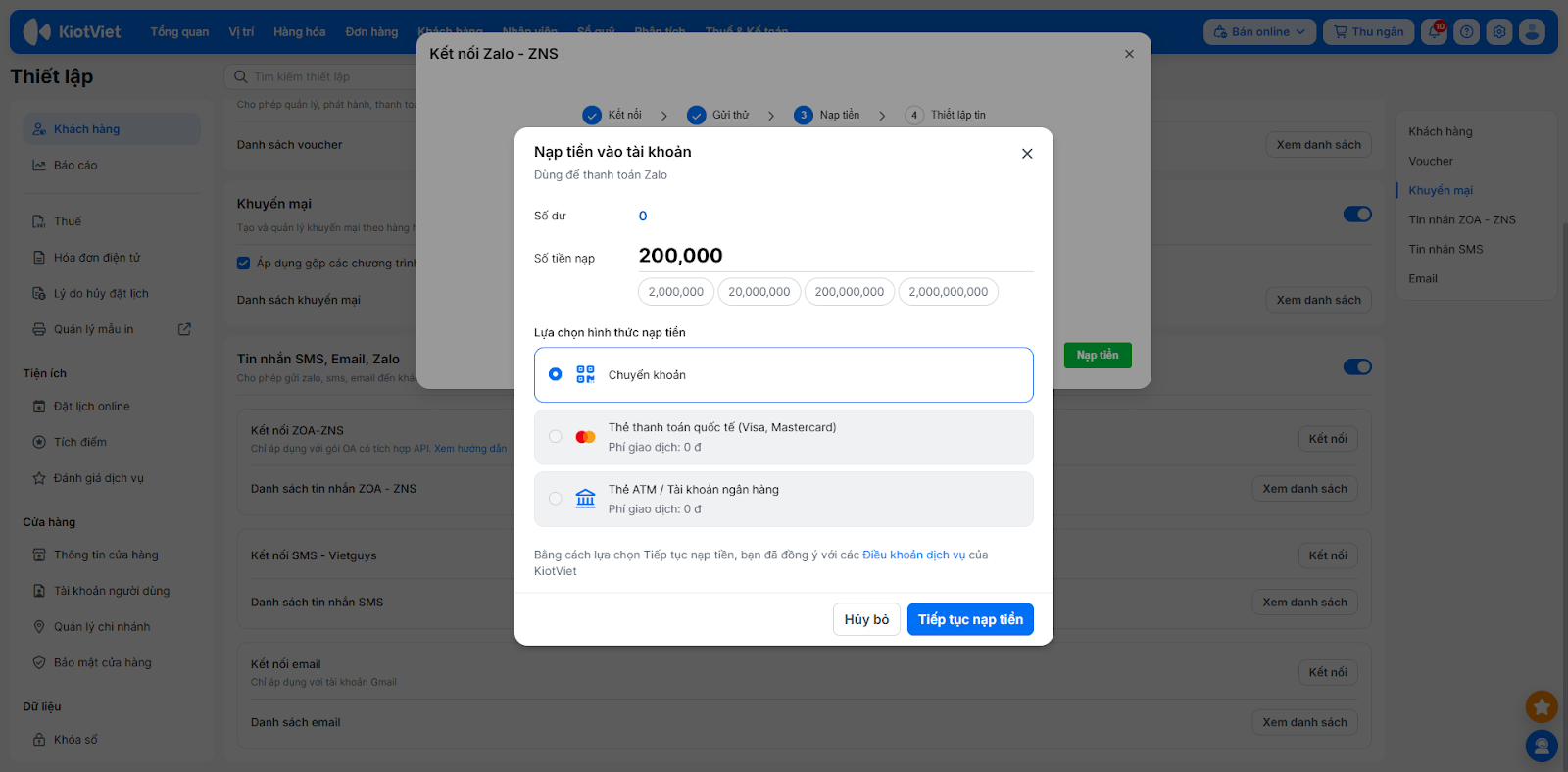Toggle the Tin nhắn SMS, Email, Zalo switch

[1357, 366]
